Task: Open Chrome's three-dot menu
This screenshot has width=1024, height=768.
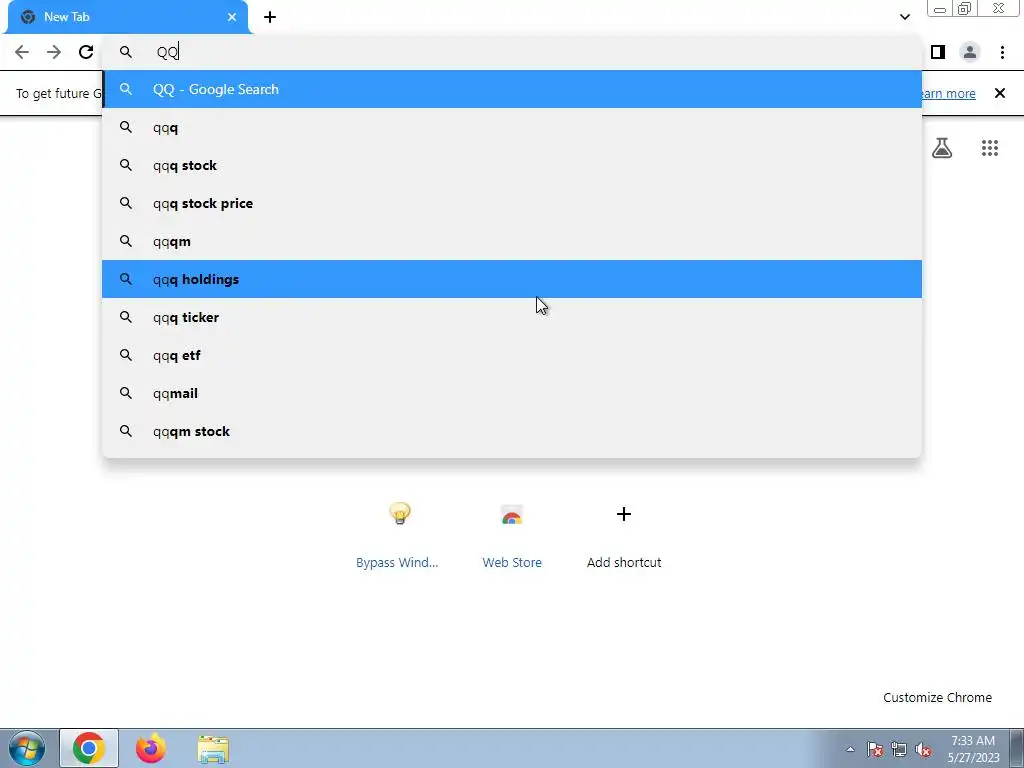Action: tap(1002, 52)
